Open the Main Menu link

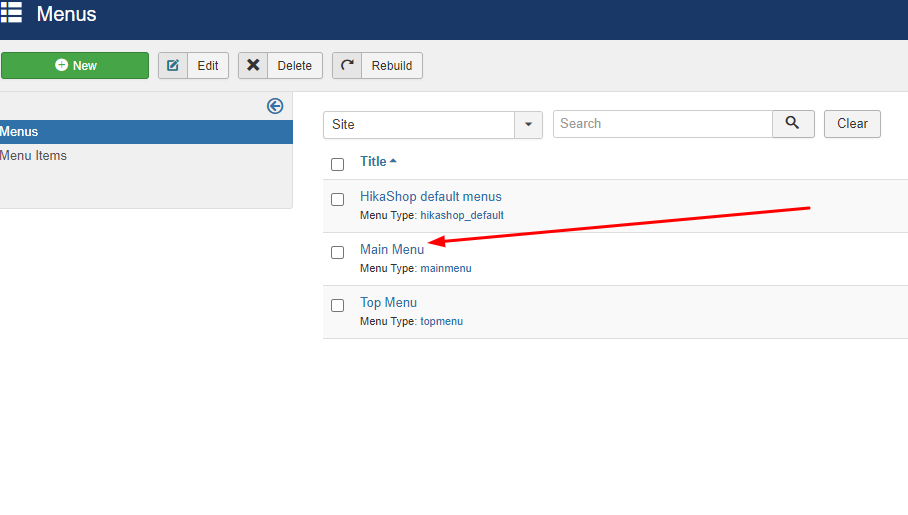[x=392, y=249]
